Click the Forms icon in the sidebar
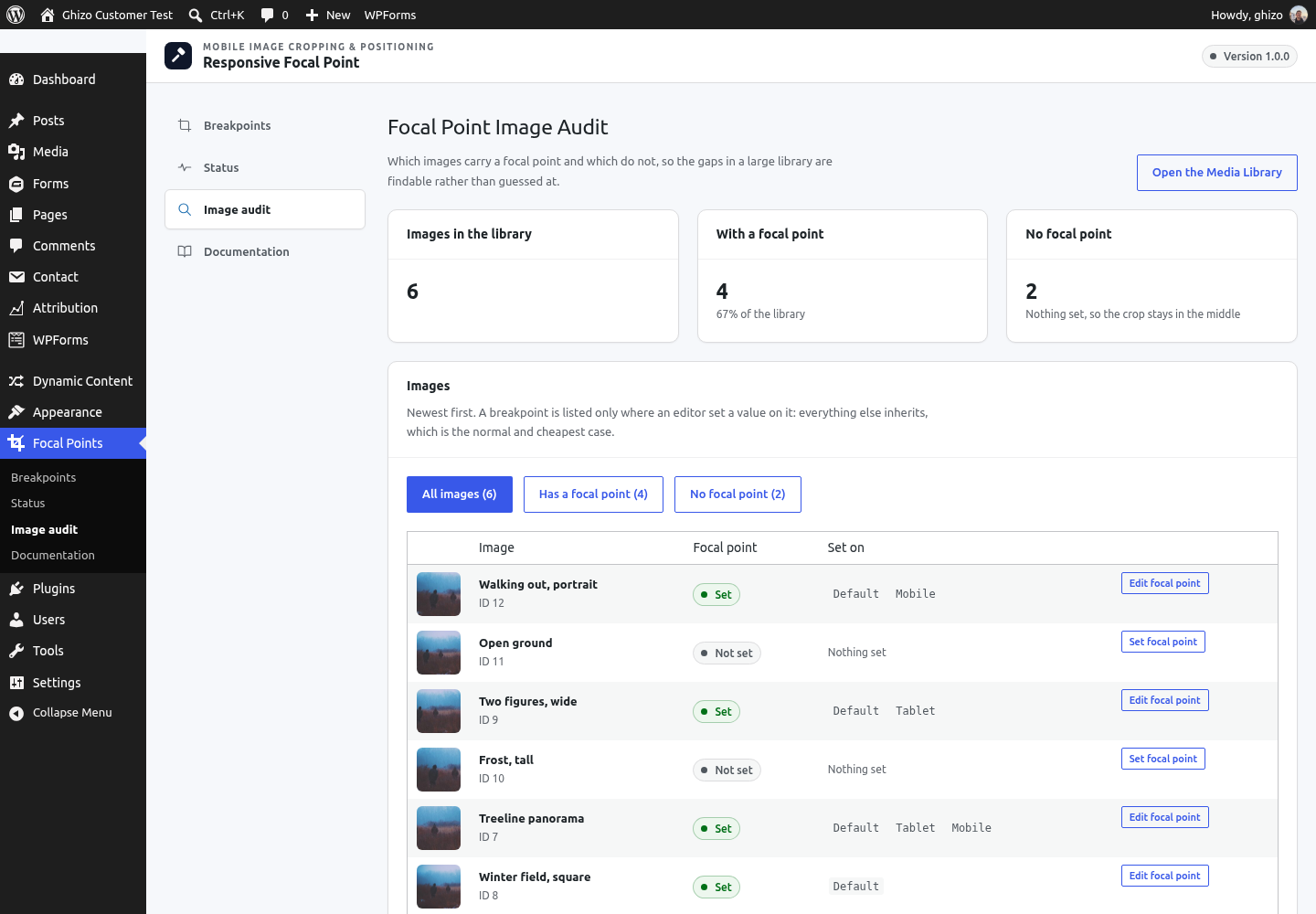Image resolution: width=1316 pixels, height=914 pixels. (16, 184)
